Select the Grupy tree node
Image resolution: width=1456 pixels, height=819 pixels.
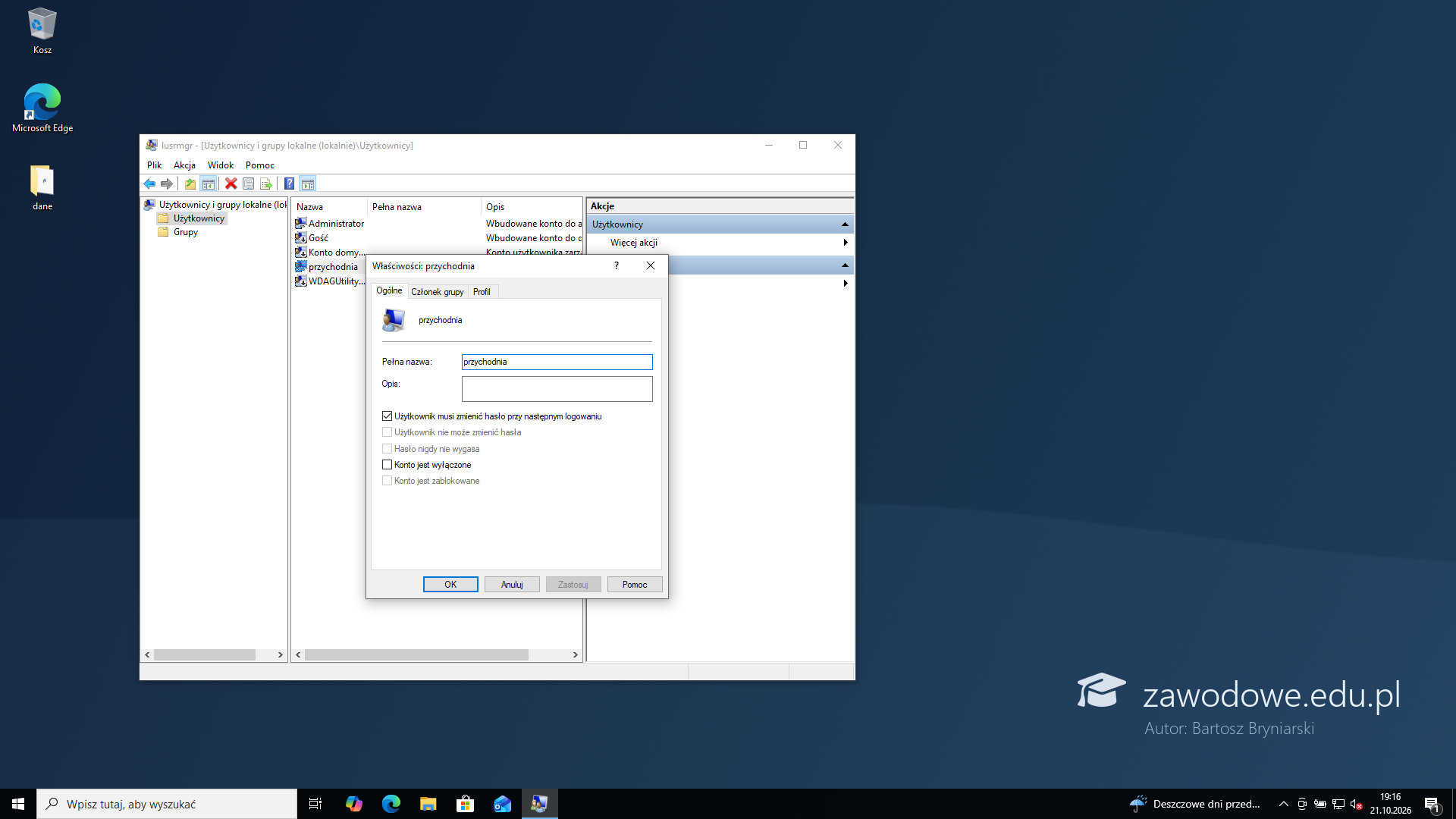185,232
